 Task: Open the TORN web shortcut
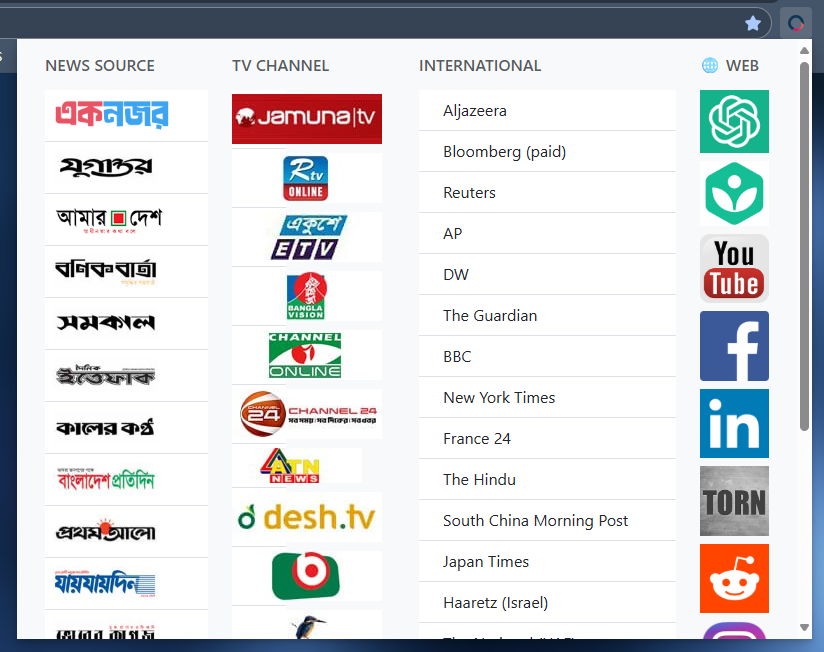click(x=734, y=501)
